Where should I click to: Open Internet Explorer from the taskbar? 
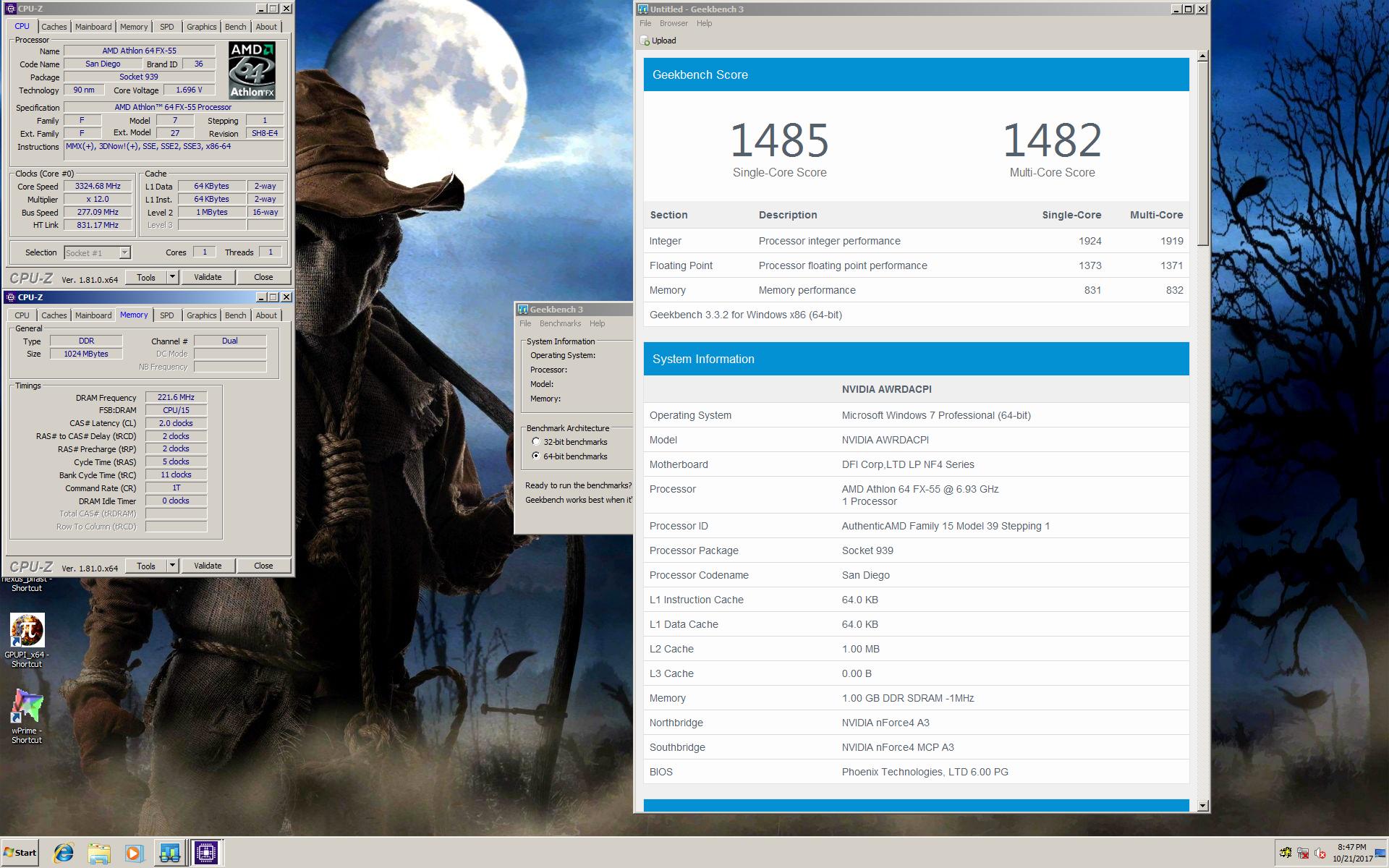[x=64, y=853]
